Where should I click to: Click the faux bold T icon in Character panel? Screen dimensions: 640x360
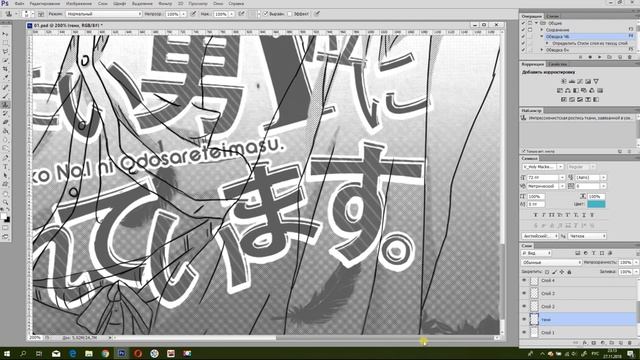[x=536, y=215]
